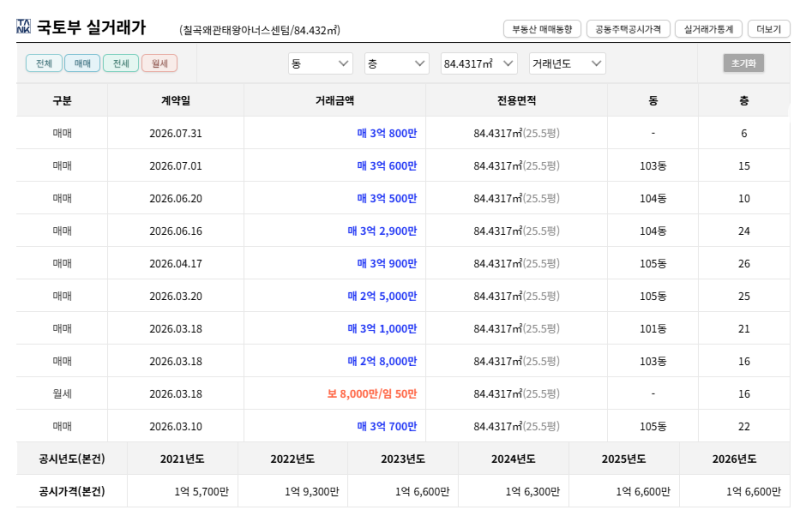Click 매 3억 900만 price

coord(387,264)
